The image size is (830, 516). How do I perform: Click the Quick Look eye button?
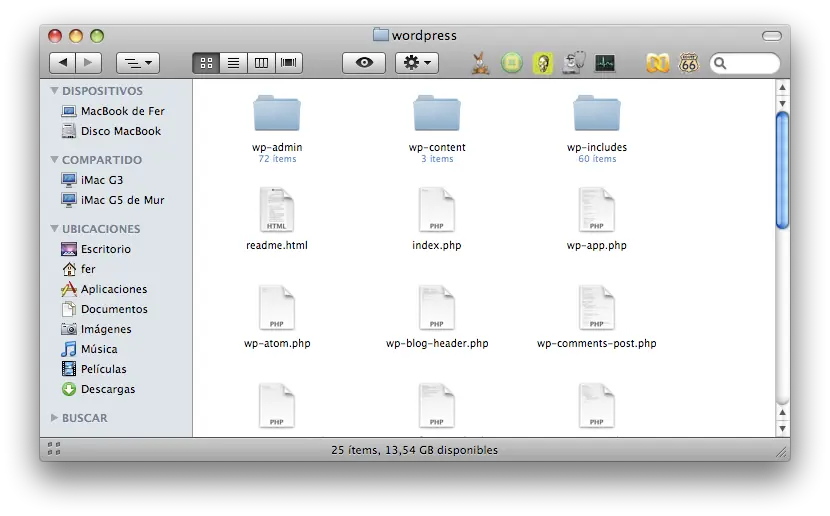[364, 63]
